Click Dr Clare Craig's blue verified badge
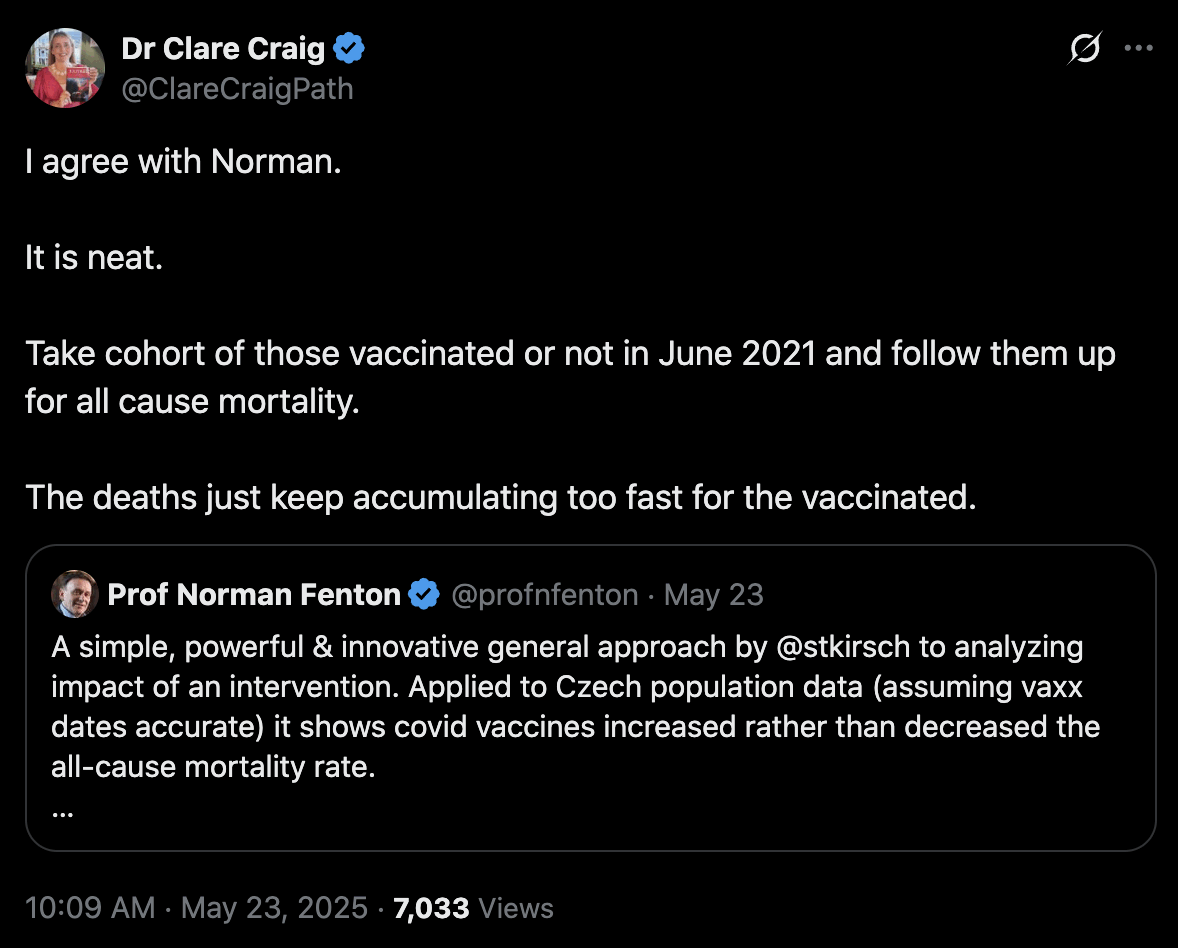Image resolution: width=1178 pixels, height=948 pixels. pyautogui.click(x=349, y=48)
